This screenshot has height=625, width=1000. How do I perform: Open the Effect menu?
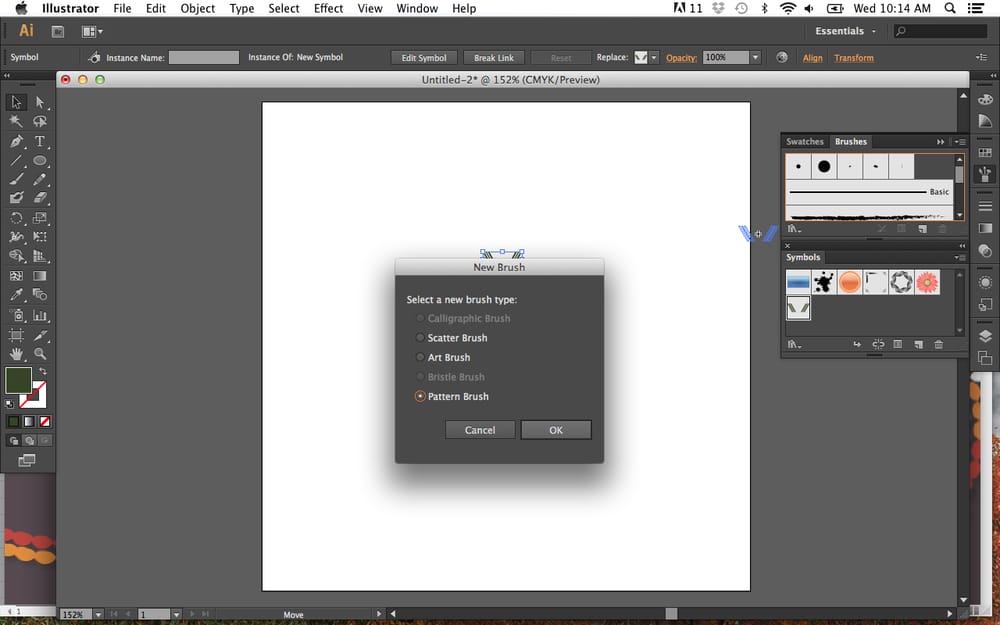click(328, 8)
